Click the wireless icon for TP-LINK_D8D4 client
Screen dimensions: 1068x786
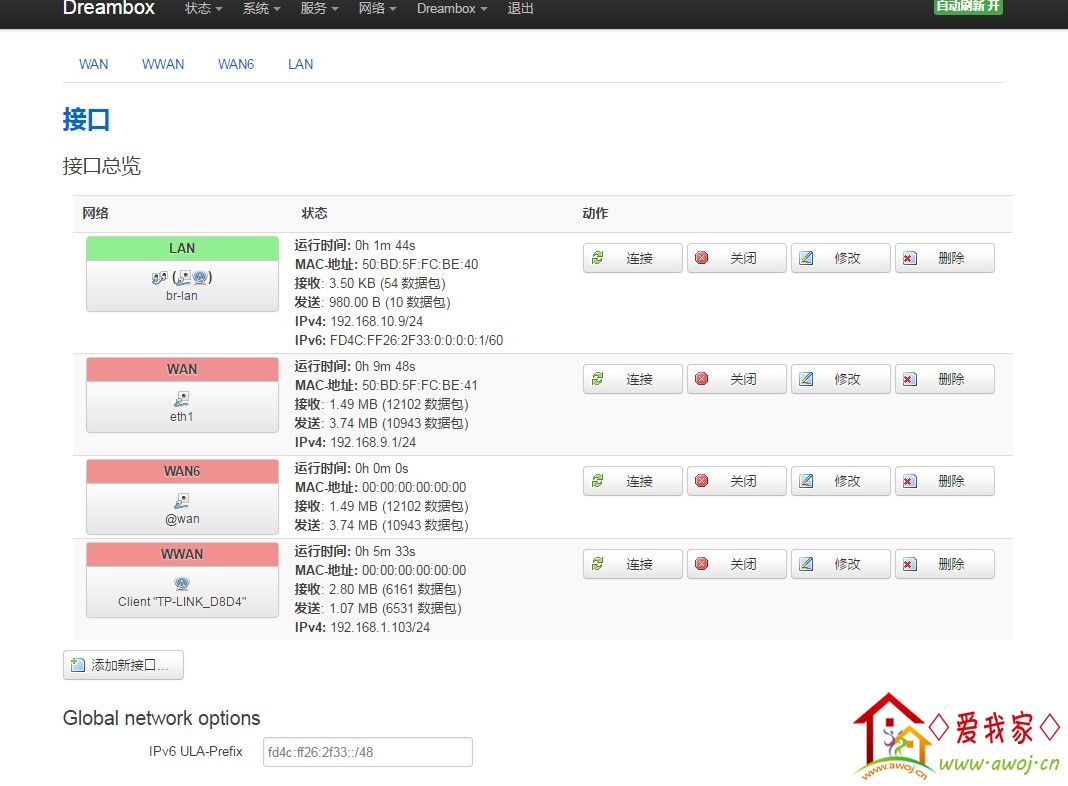point(182,583)
